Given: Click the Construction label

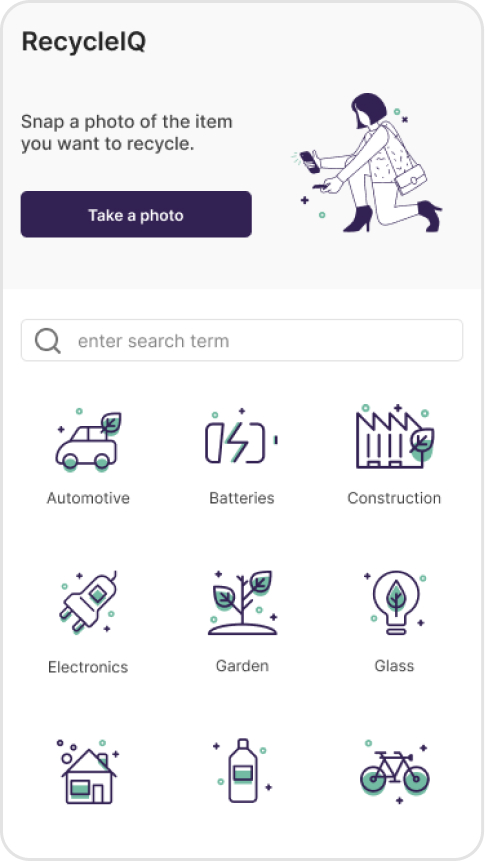Looking at the screenshot, I should tap(394, 498).
